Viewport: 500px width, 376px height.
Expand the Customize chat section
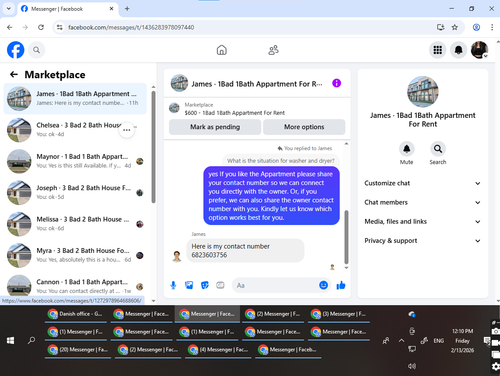click(x=423, y=183)
